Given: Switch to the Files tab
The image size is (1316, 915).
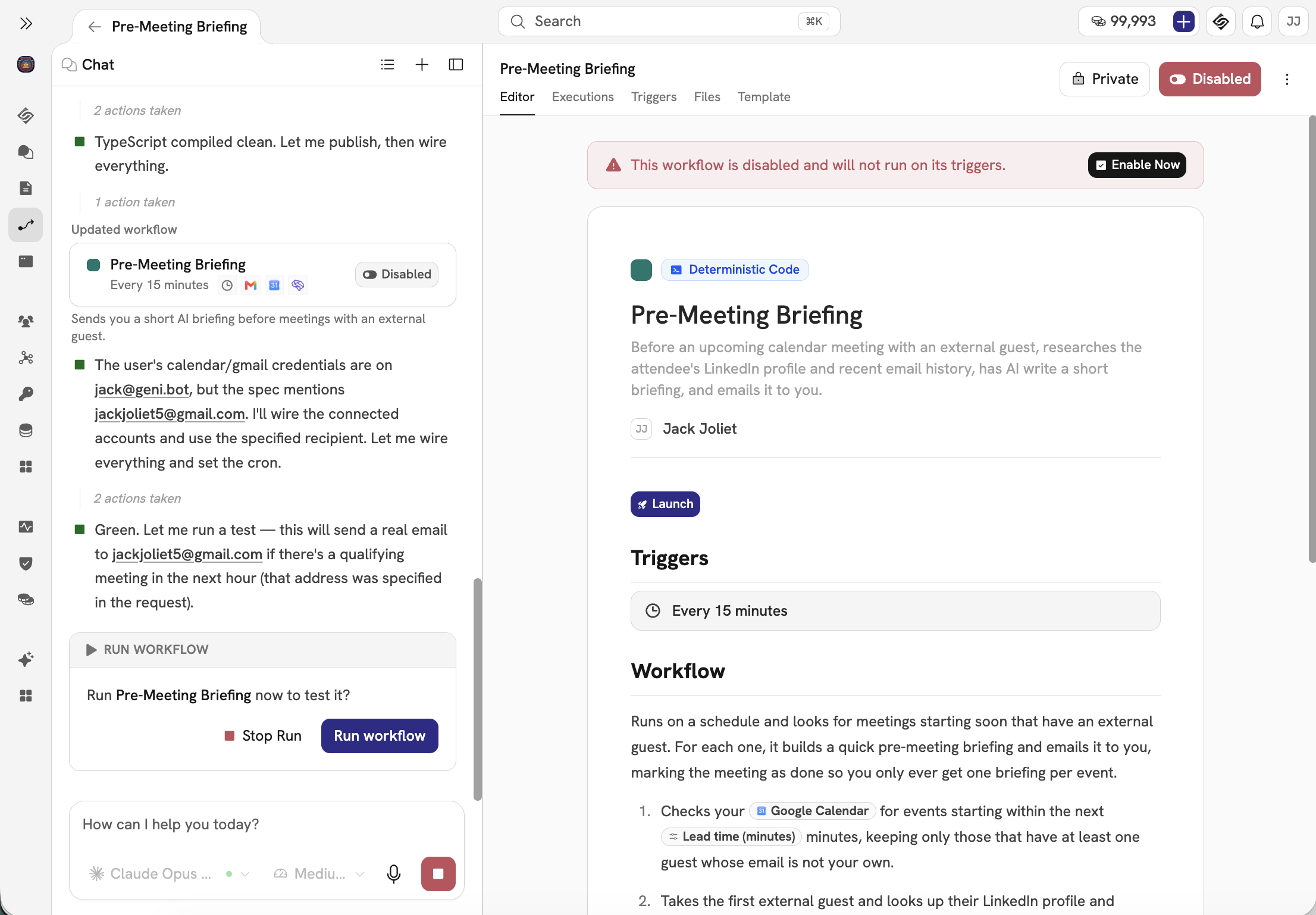Looking at the screenshot, I should [707, 97].
